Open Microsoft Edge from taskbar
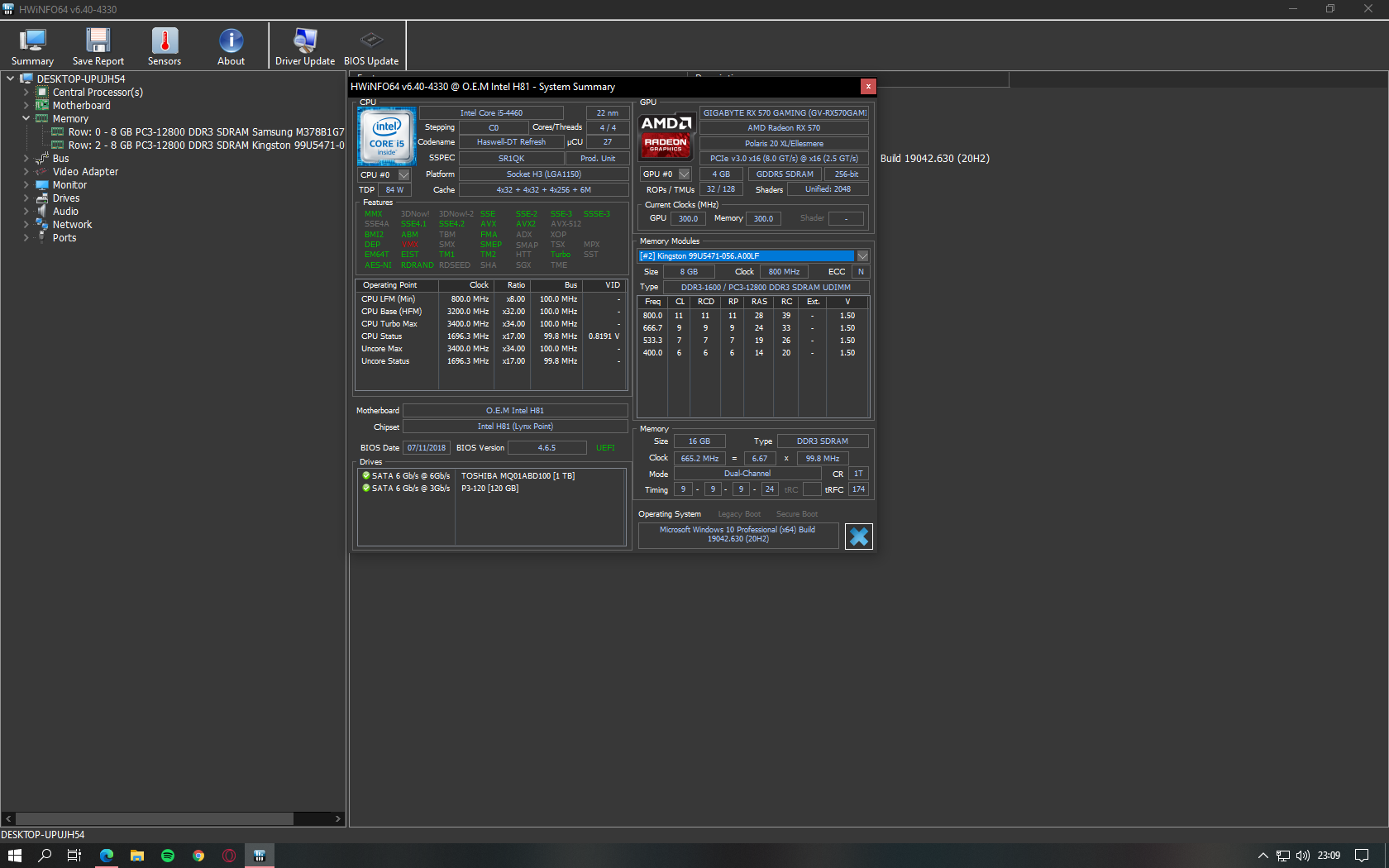This screenshot has width=1389, height=868. pyautogui.click(x=107, y=856)
